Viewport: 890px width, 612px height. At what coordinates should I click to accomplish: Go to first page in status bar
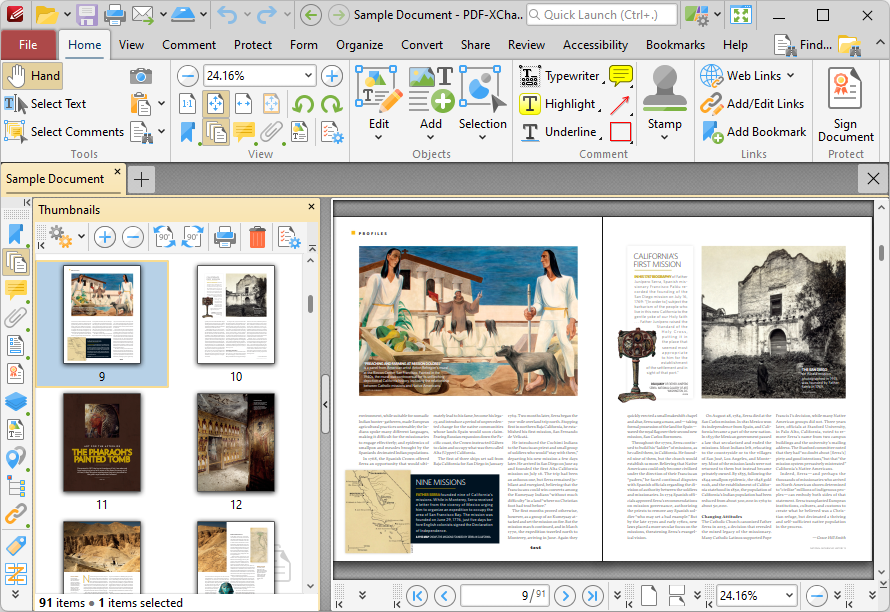tap(417, 596)
